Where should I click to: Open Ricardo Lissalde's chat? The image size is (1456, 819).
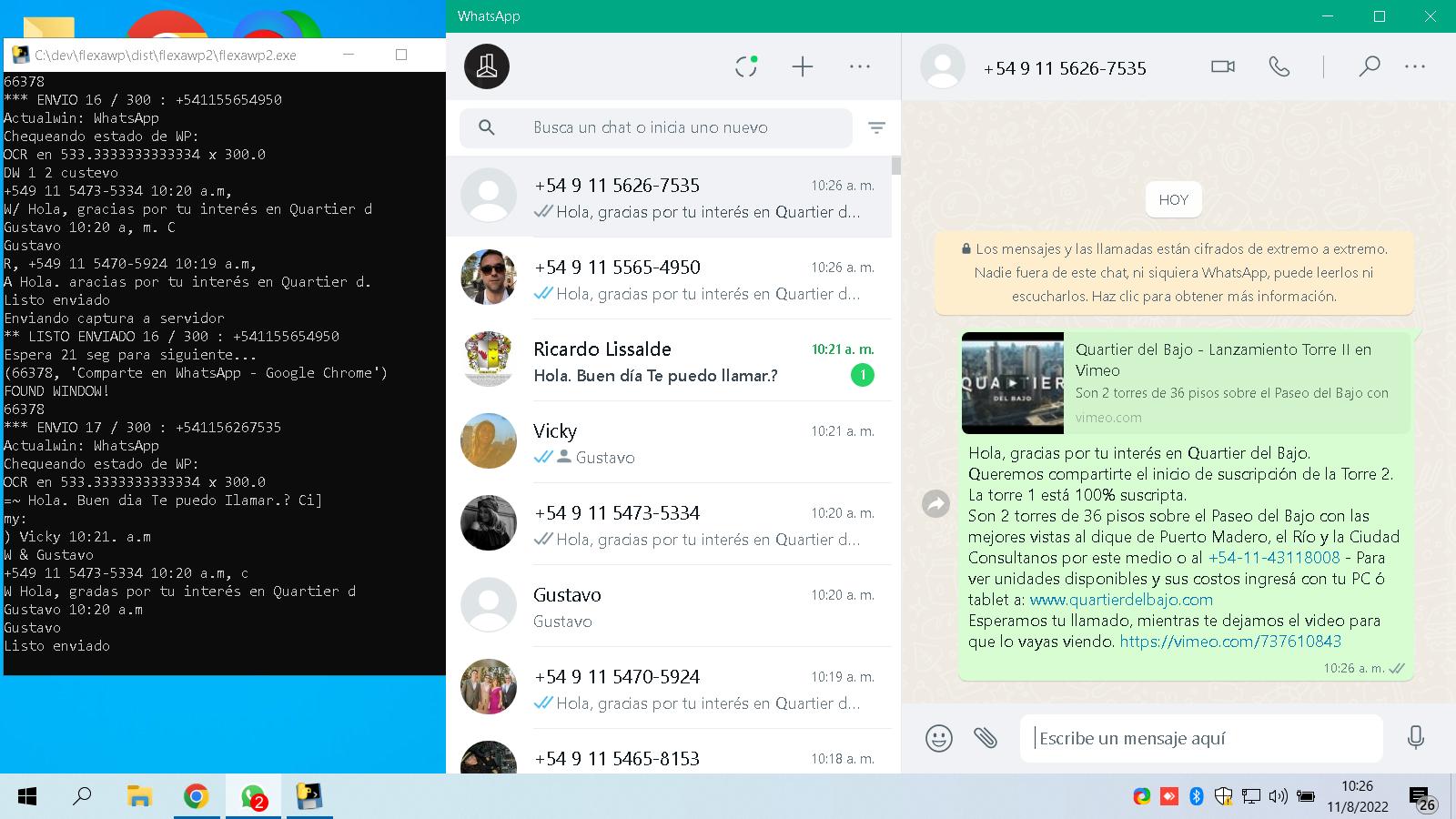click(x=669, y=360)
